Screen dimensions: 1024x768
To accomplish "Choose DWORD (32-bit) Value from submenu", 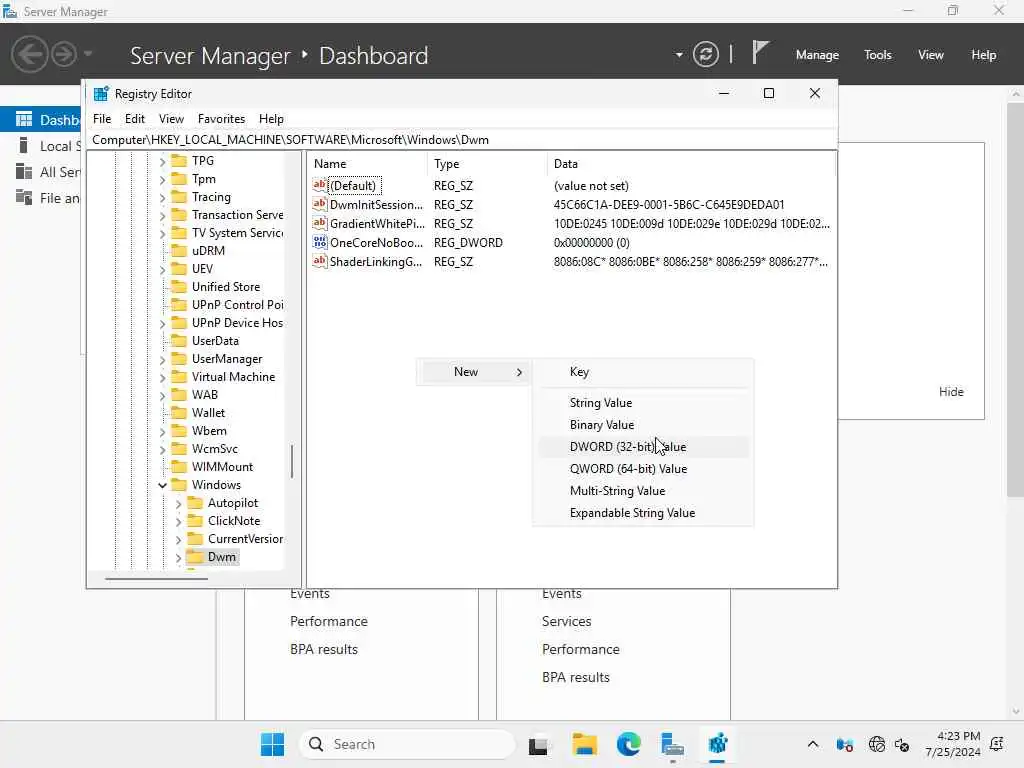I will [x=643, y=447].
